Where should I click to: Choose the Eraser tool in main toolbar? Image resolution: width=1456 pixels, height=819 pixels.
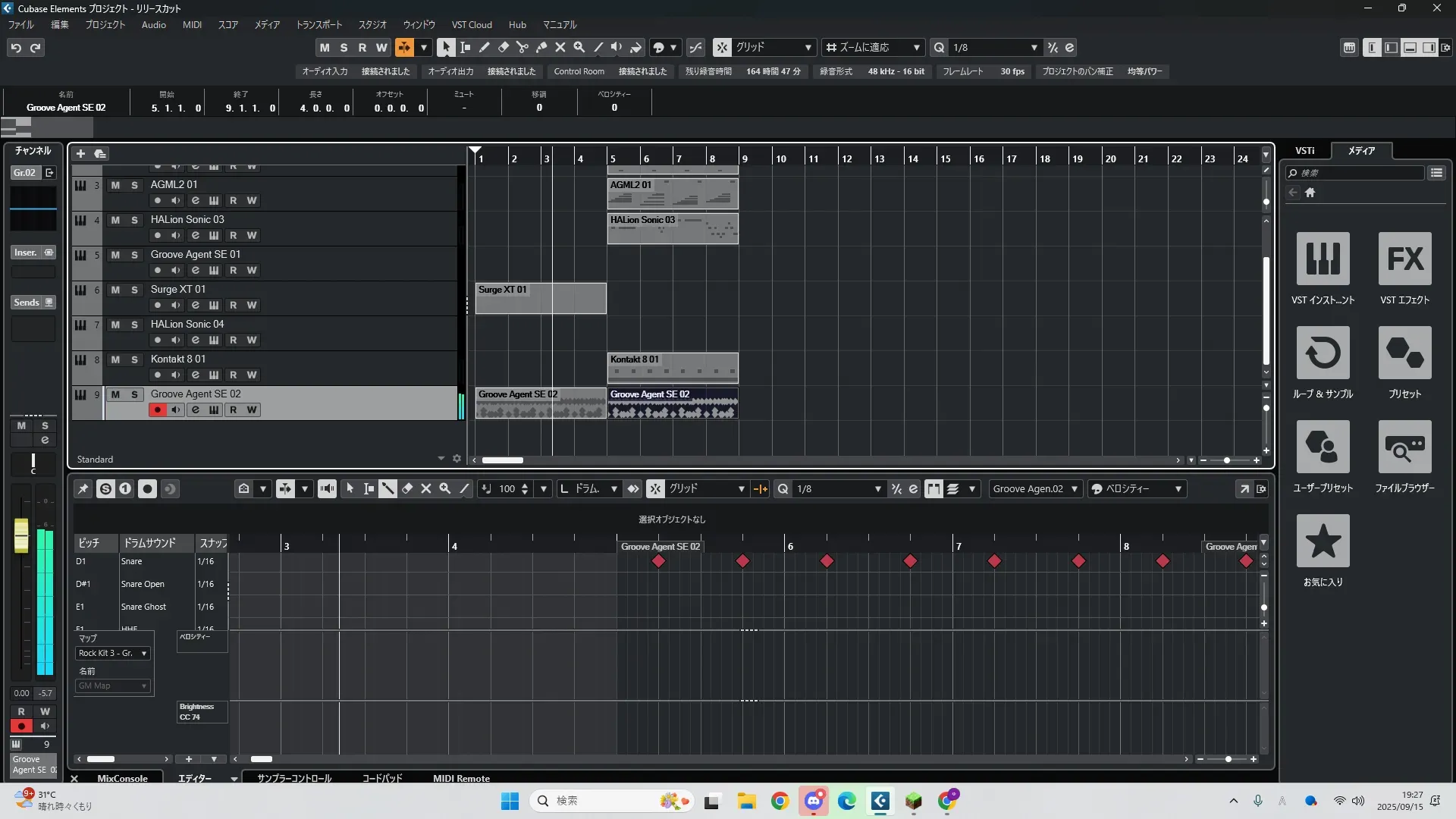click(504, 47)
